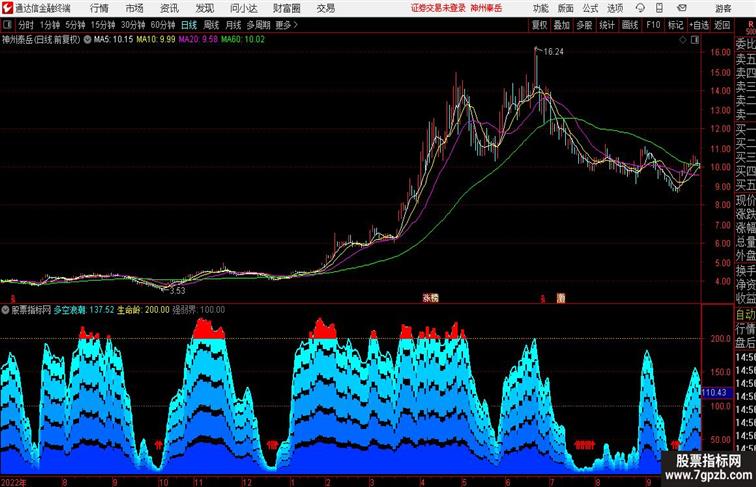Screen dimensions: 756x487
Task: Click the 证券交易未登录 login status link
Action: 438,8
